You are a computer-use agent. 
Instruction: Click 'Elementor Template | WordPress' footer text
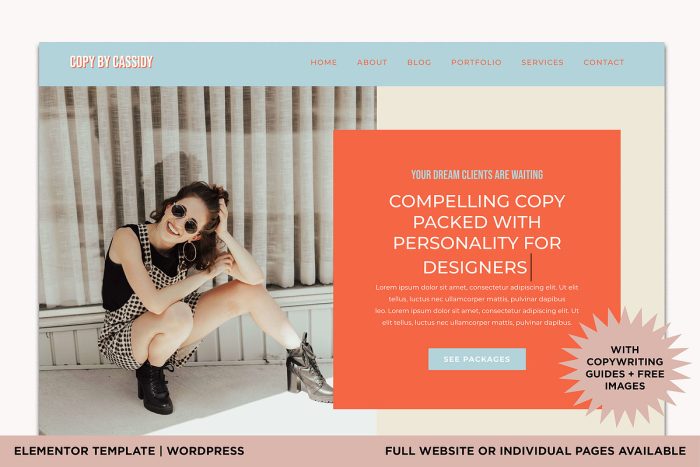129,451
